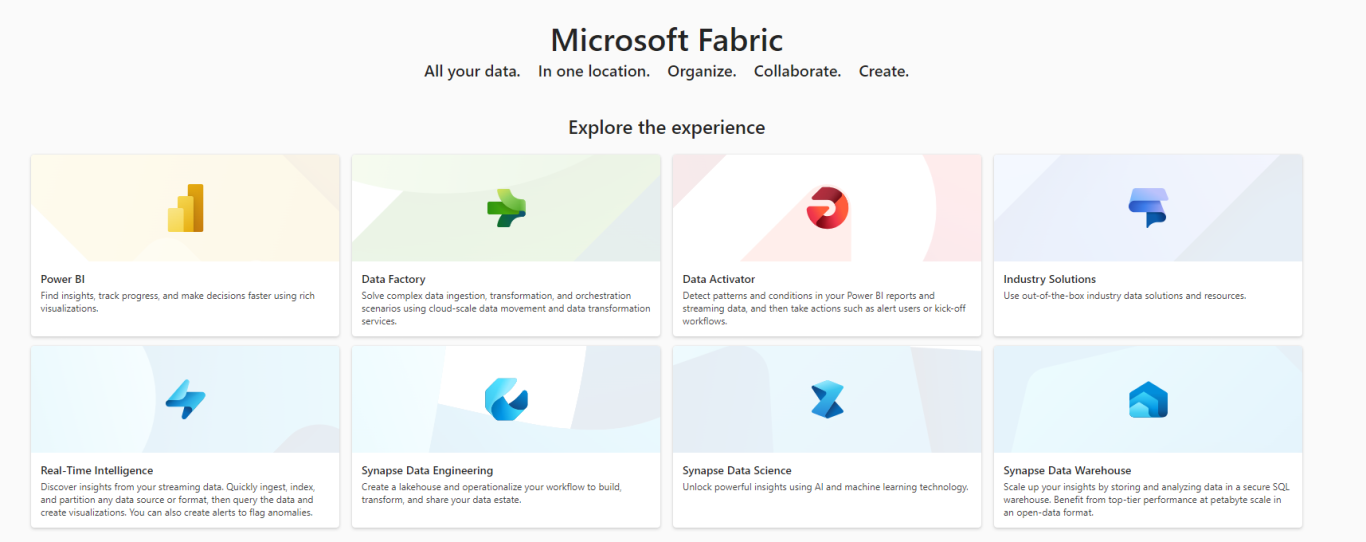
Task: Click the Power BI bar chart icon
Action: click(185, 208)
